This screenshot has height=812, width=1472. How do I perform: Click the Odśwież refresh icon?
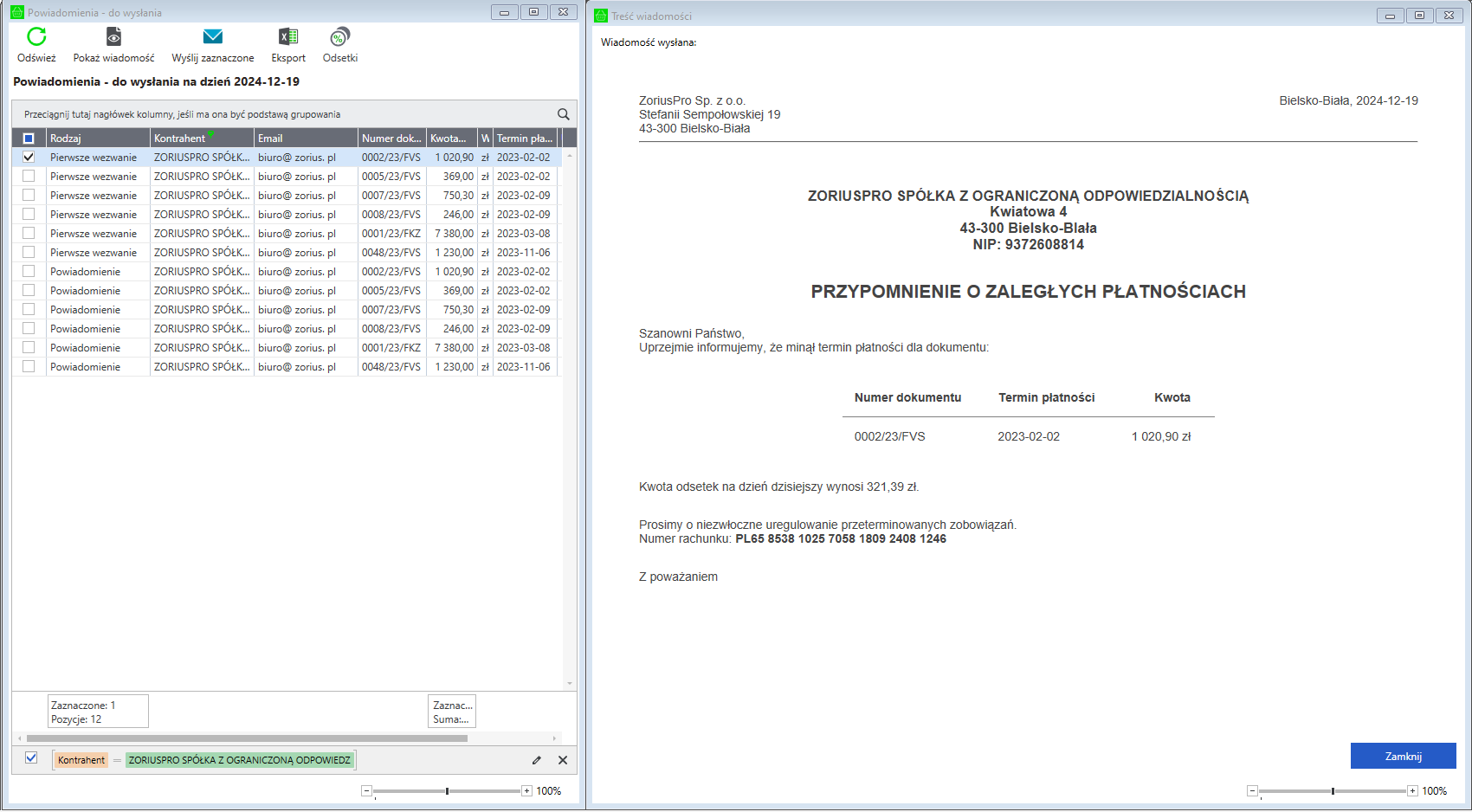pos(36,36)
